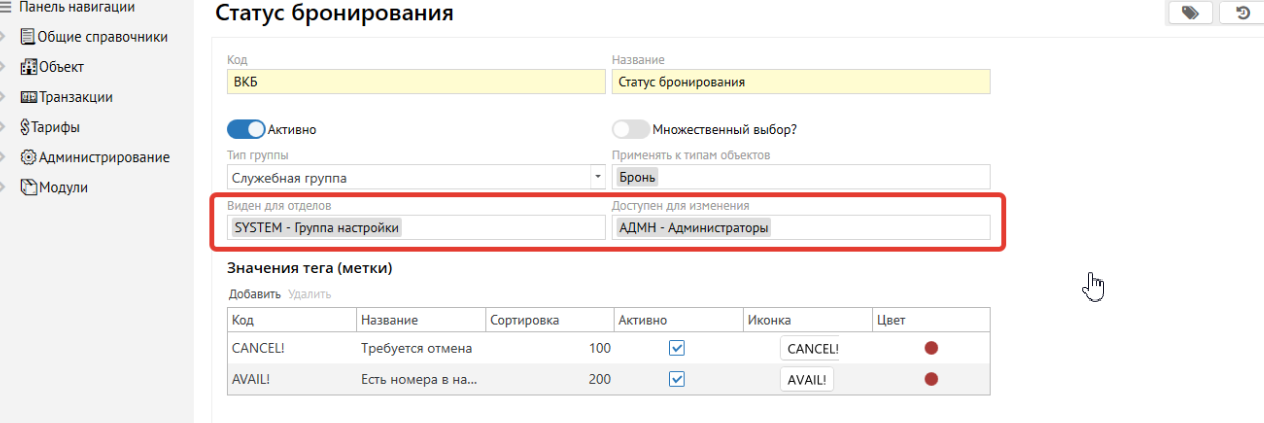This screenshot has height=423, width=1264.
Task: Click the hamburger icon beside Панель навигации
Action: [6, 7]
